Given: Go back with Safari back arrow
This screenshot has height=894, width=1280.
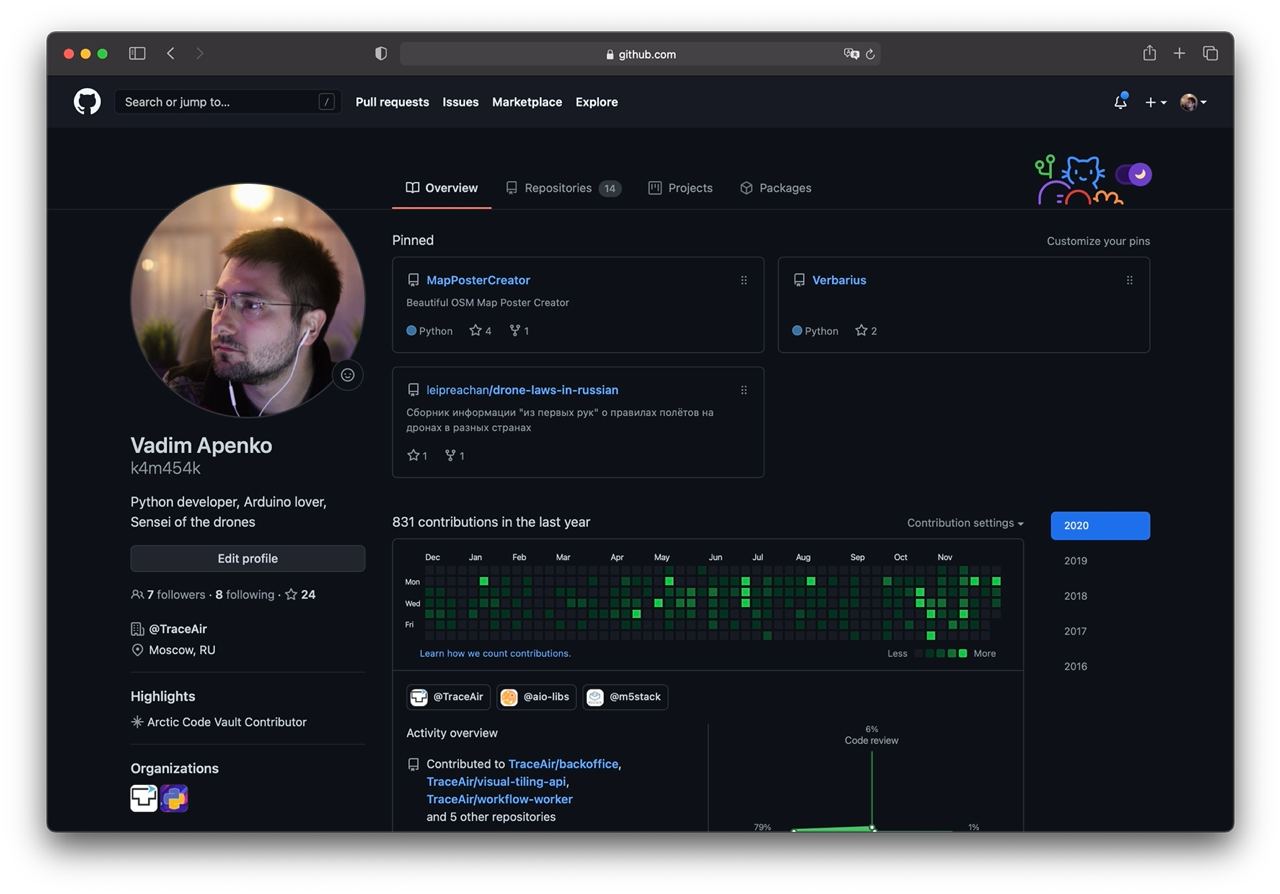Looking at the screenshot, I should pyautogui.click(x=171, y=54).
